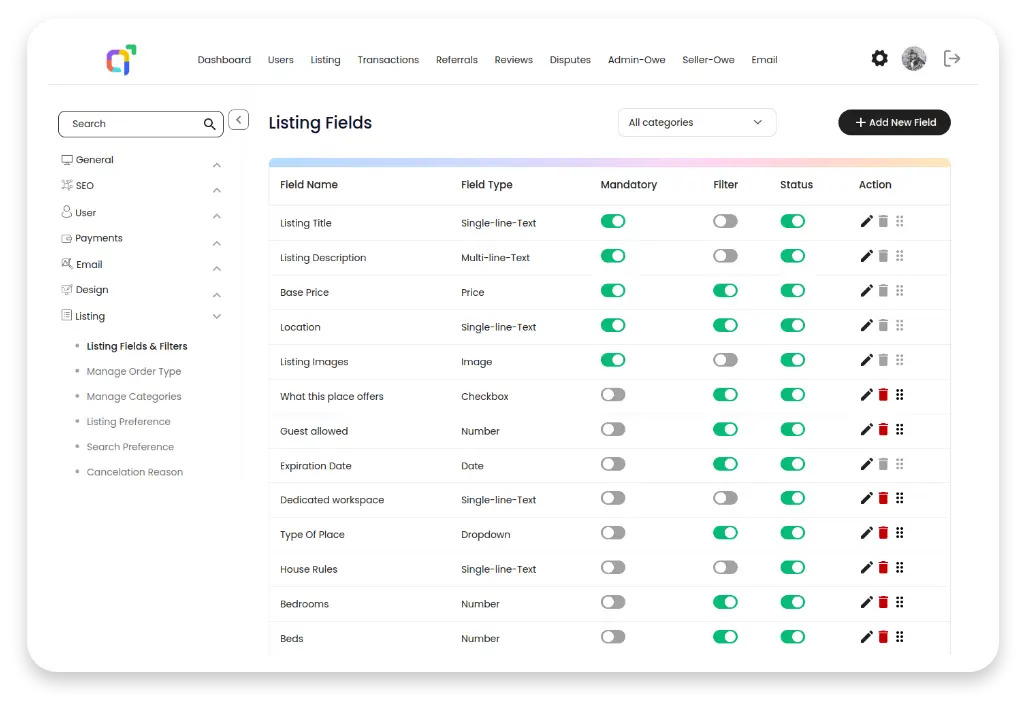This screenshot has height=708, width=1026.
Task: Click Add New Field button
Action: coord(894,122)
